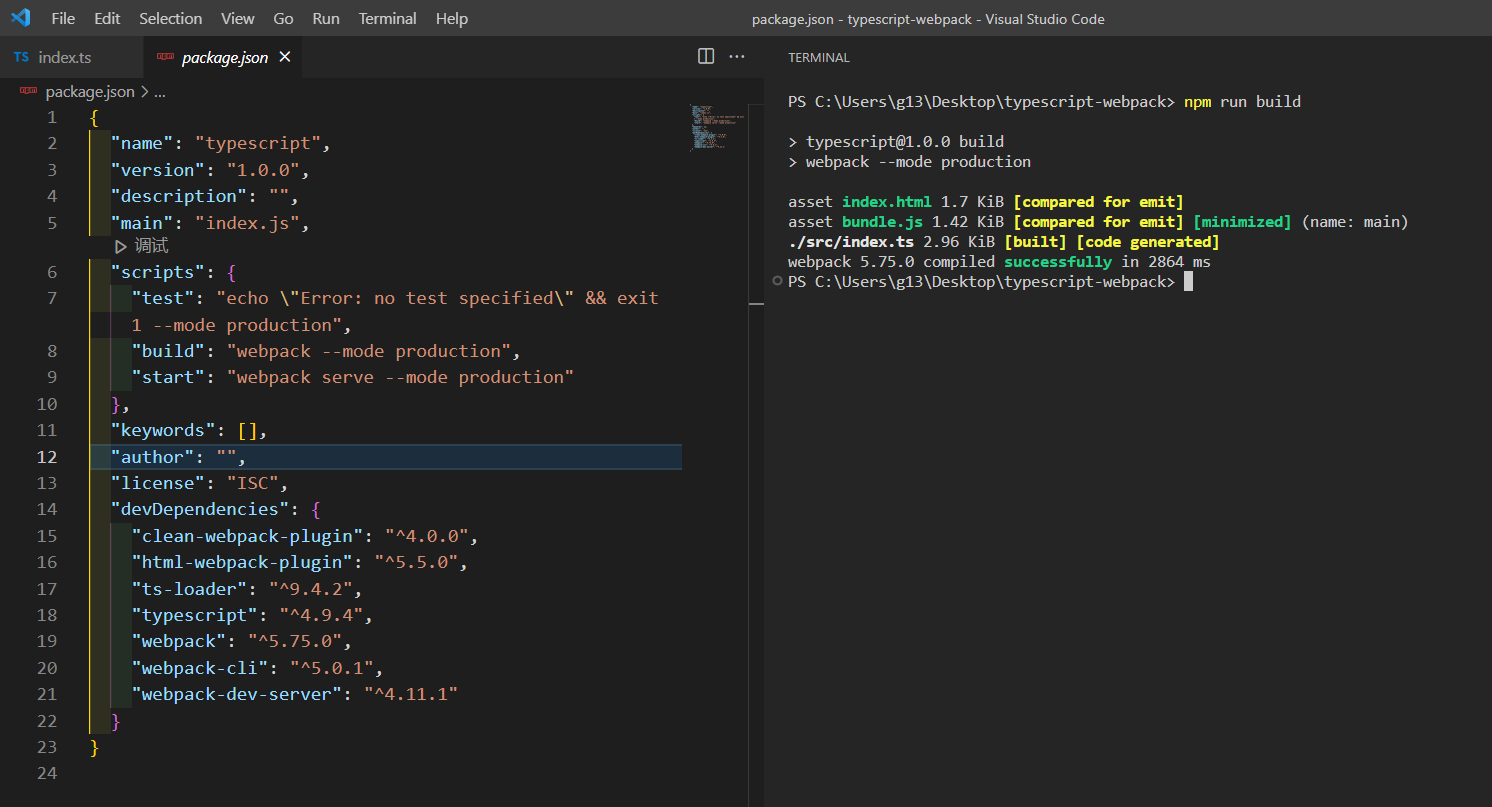Click the [minimized] tag in terminal
The image size is (1492, 807).
[1242, 222]
